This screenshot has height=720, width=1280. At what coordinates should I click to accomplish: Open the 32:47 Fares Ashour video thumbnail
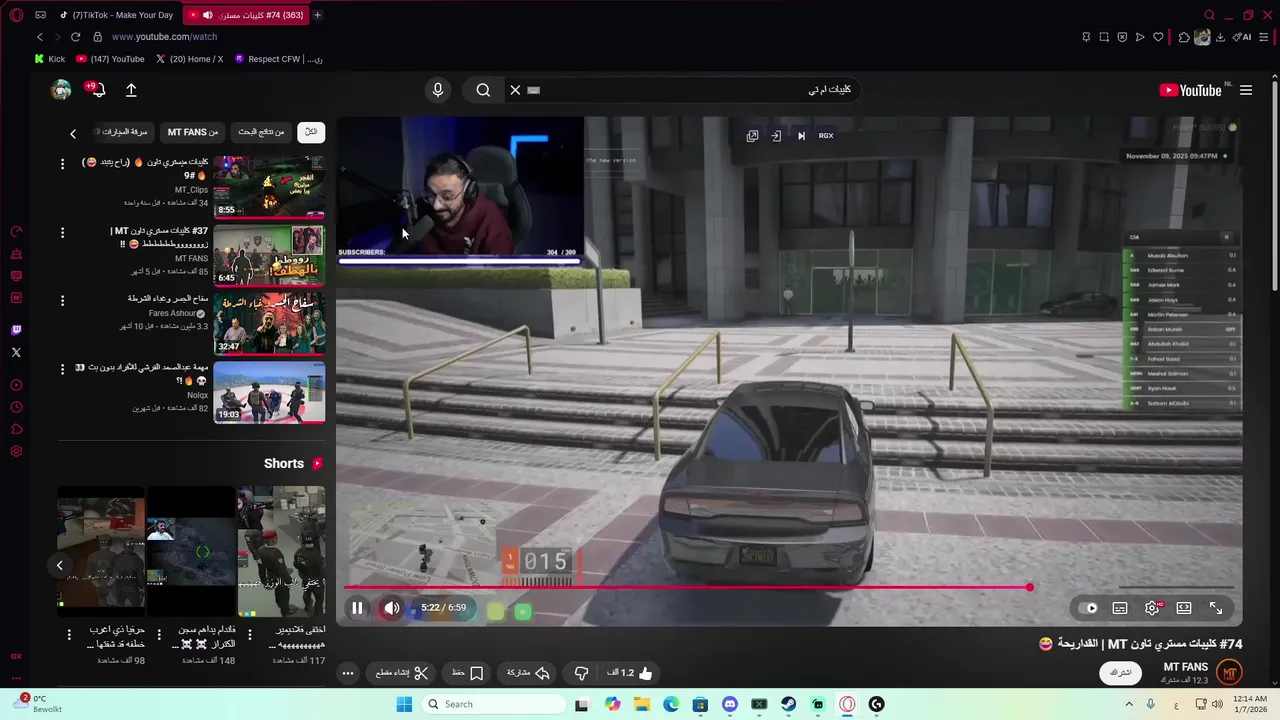tap(269, 323)
